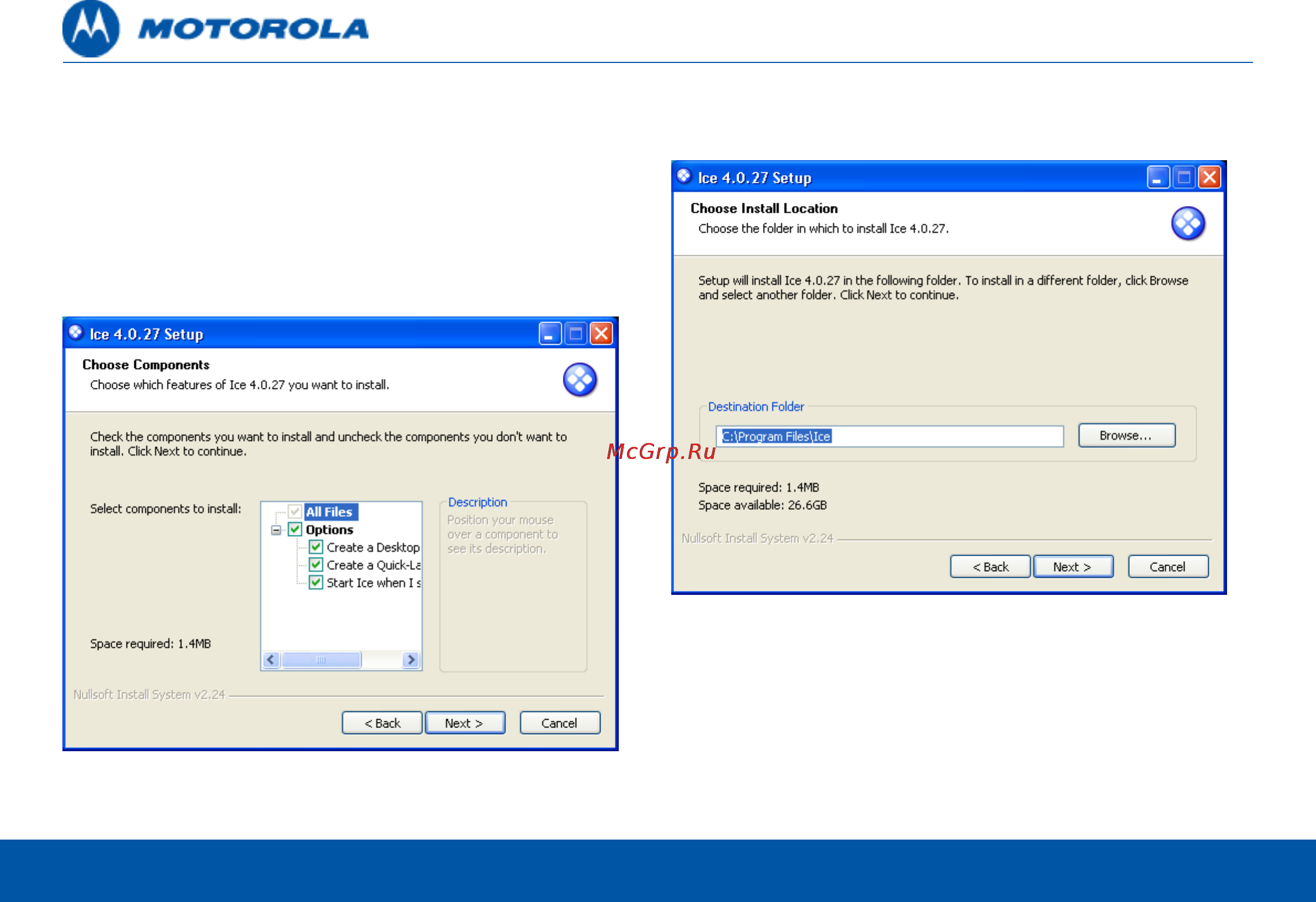This screenshot has height=902, width=1316.
Task: Click the Motorola logo emblem
Action: 91,29
